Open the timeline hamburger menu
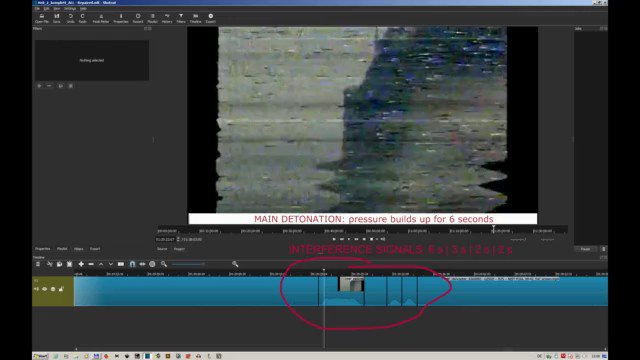The height and width of the screenshot is (360, 640). tap(38, 264)
